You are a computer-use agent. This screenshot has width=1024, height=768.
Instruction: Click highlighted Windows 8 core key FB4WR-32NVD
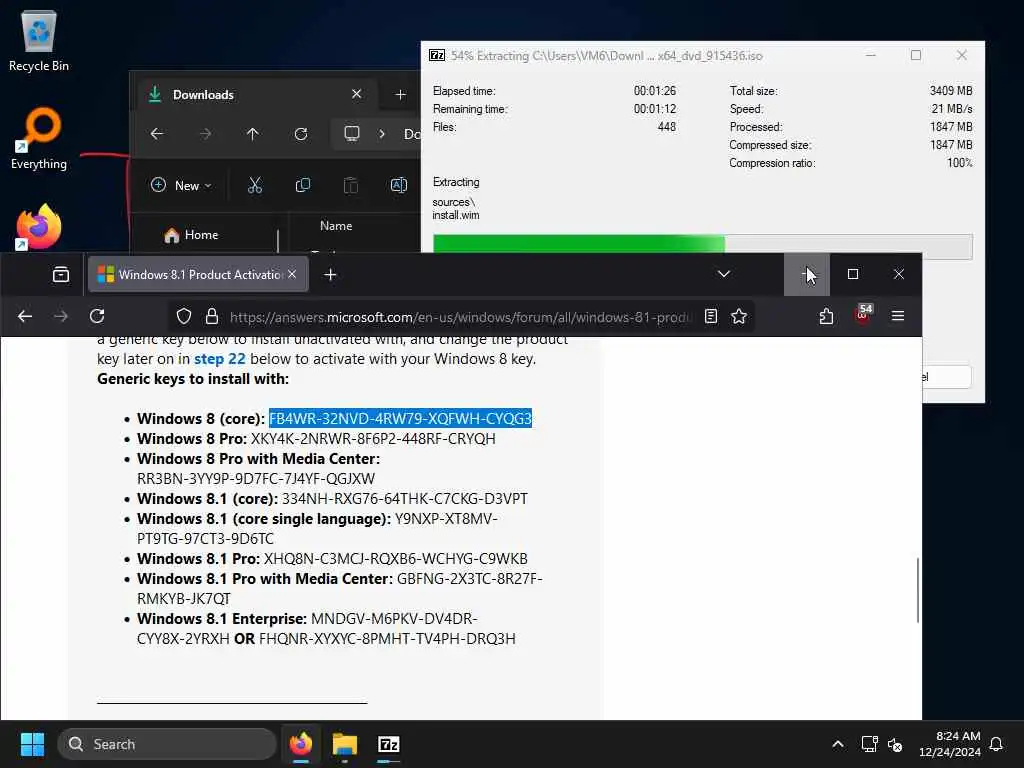tap(400, 419)
